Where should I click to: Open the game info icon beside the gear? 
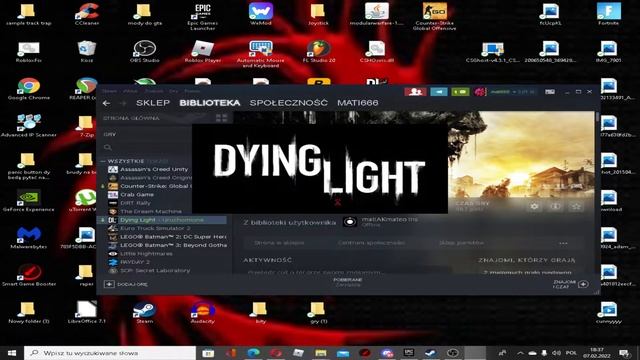pyautogui.click(x=556, y=206)
